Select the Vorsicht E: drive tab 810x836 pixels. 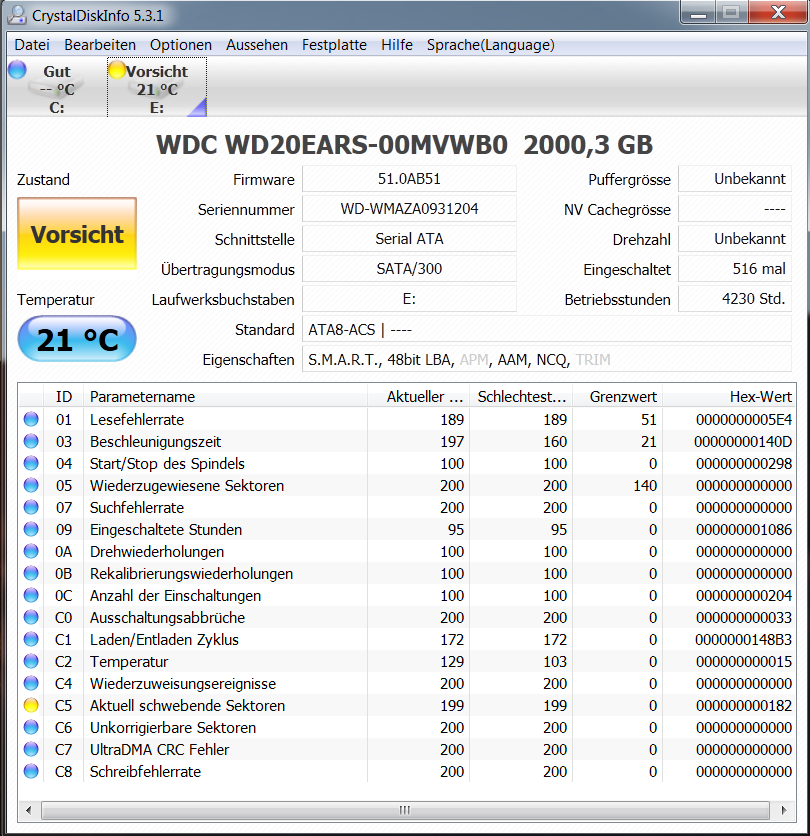point(157,89)
